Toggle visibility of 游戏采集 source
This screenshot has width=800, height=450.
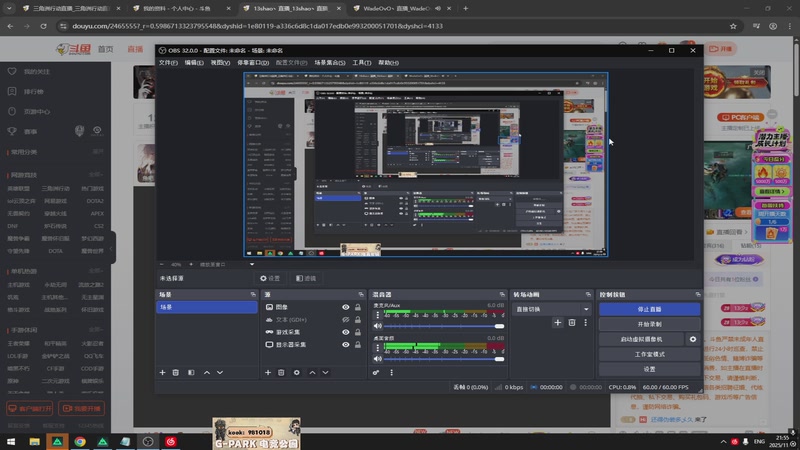click(346, 332)
